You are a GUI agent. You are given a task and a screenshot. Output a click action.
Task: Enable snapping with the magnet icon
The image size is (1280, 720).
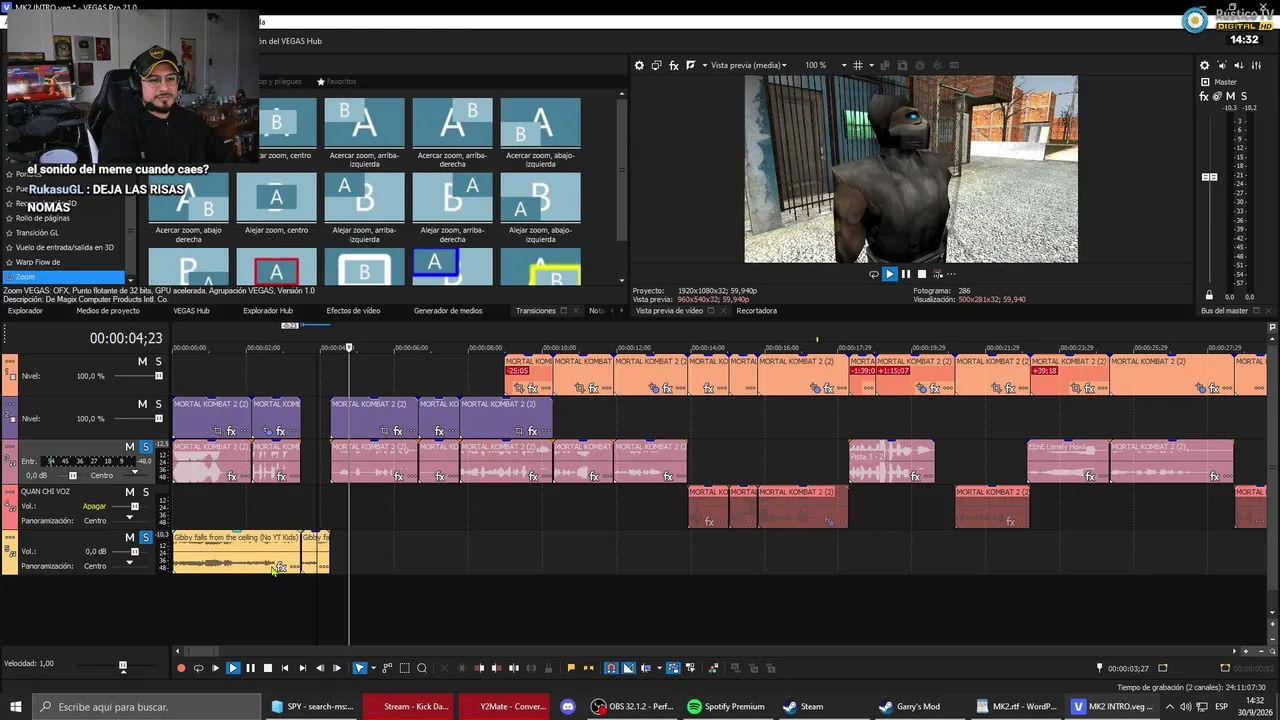point(611,668)
